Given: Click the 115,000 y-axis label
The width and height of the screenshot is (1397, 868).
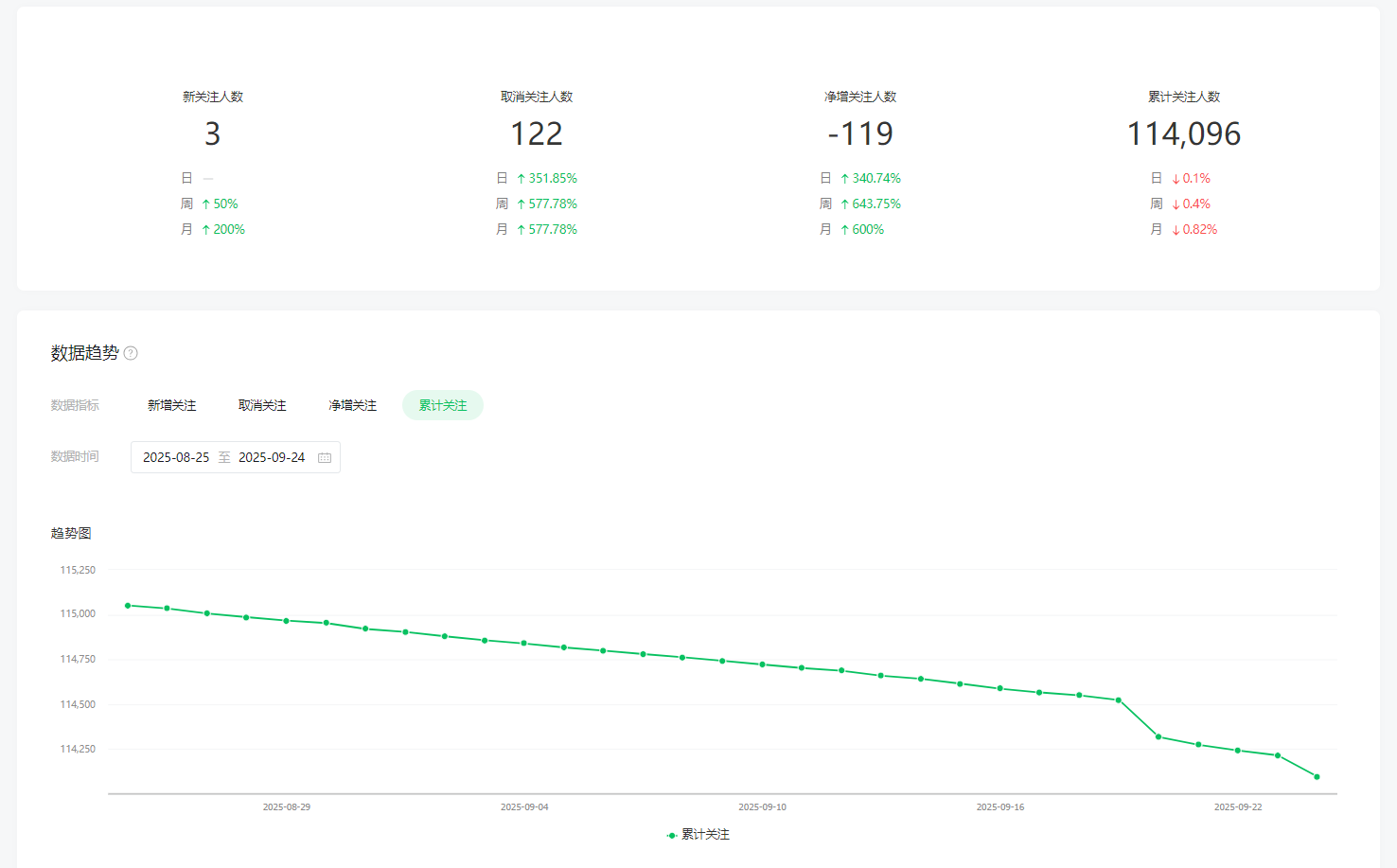Looking at the screenshot, I should click(x=78, y=613).
